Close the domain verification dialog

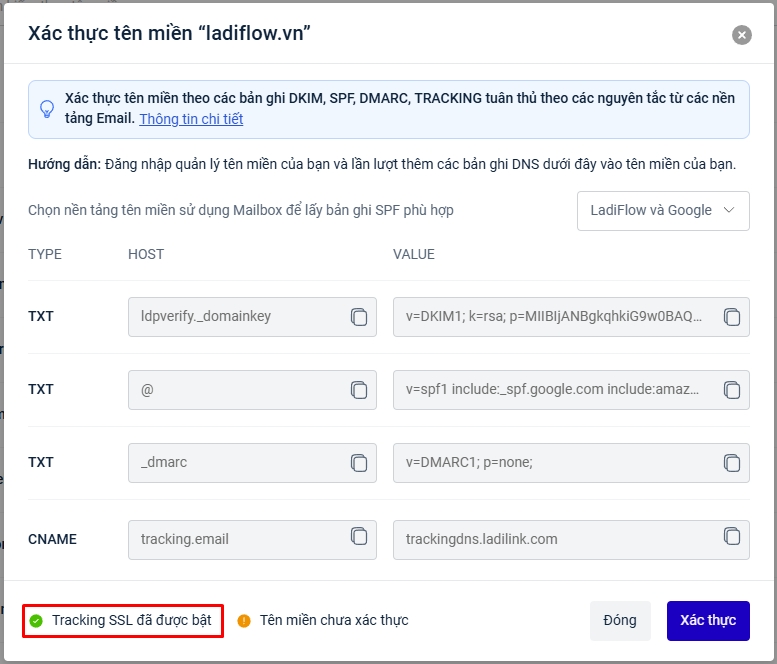[x=741, y=35]
